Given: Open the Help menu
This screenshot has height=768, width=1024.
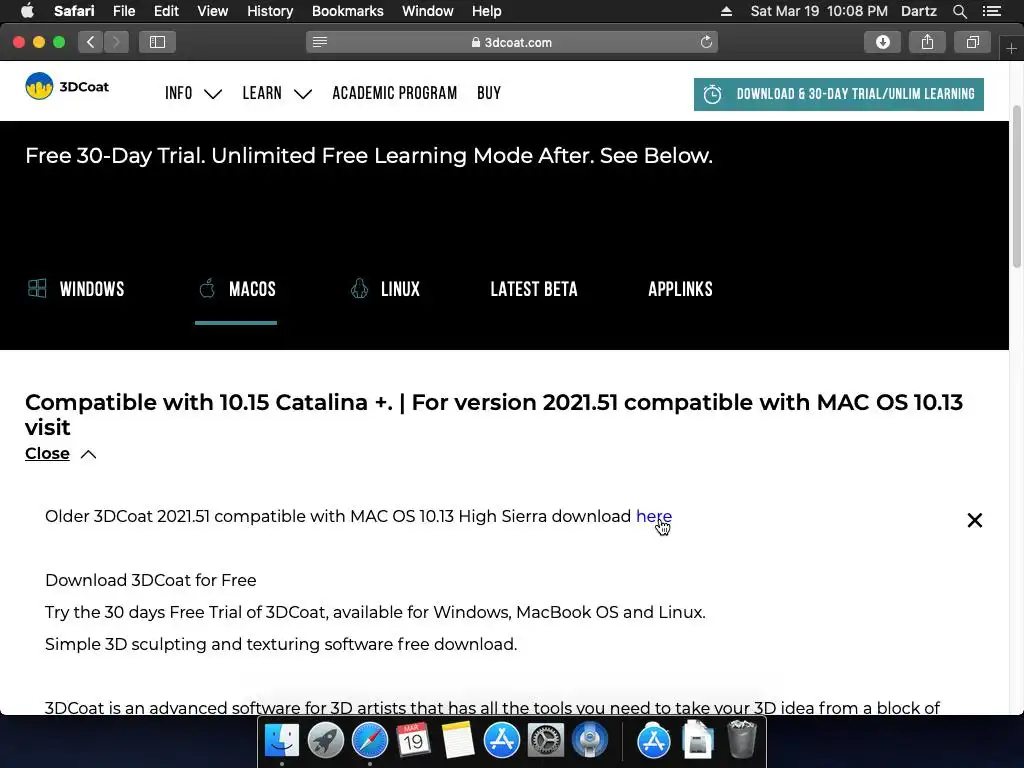Looking at the screenshot, I should click(487, 11).
